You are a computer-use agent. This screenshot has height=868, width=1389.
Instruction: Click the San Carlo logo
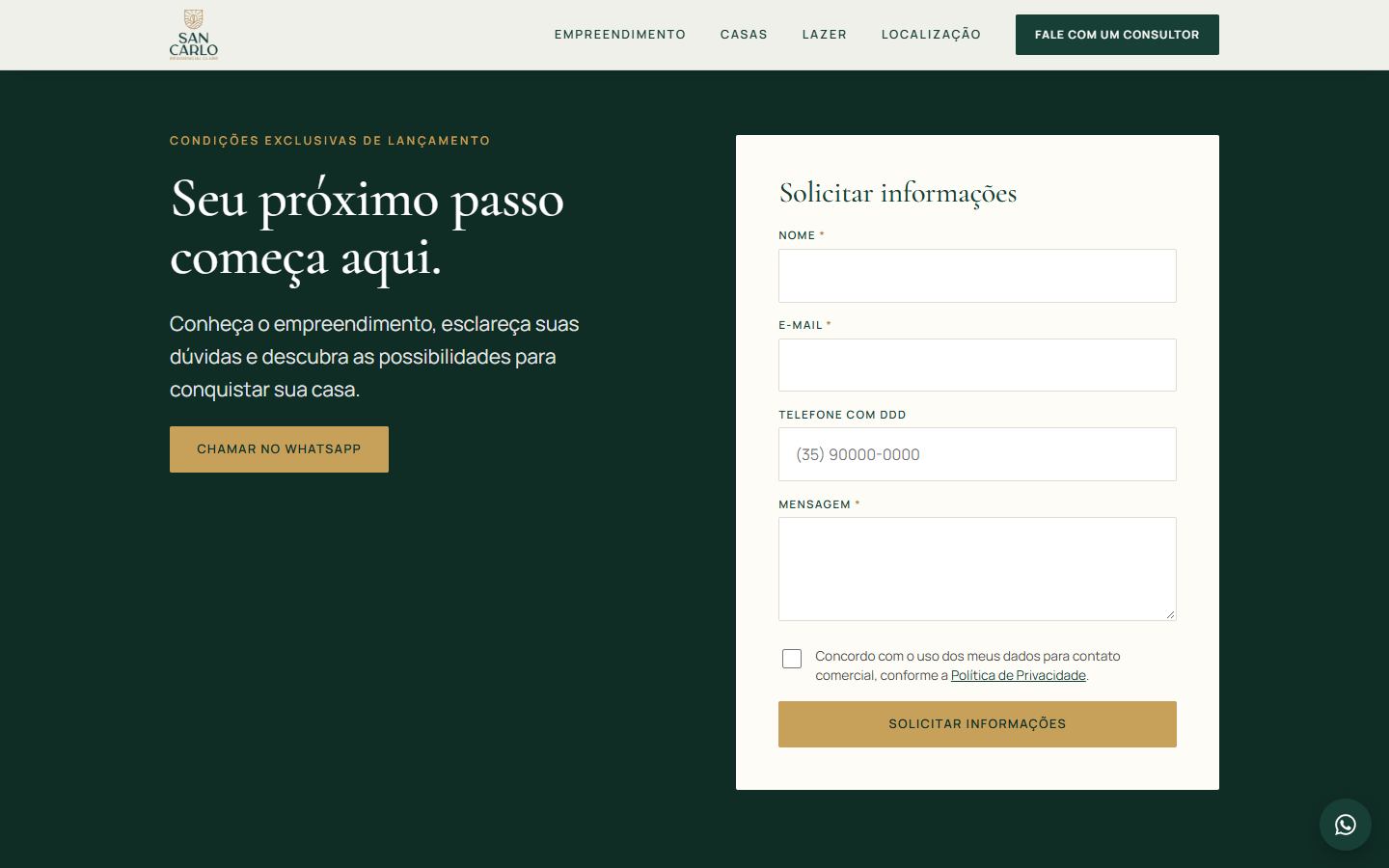(x=194, y=35)
